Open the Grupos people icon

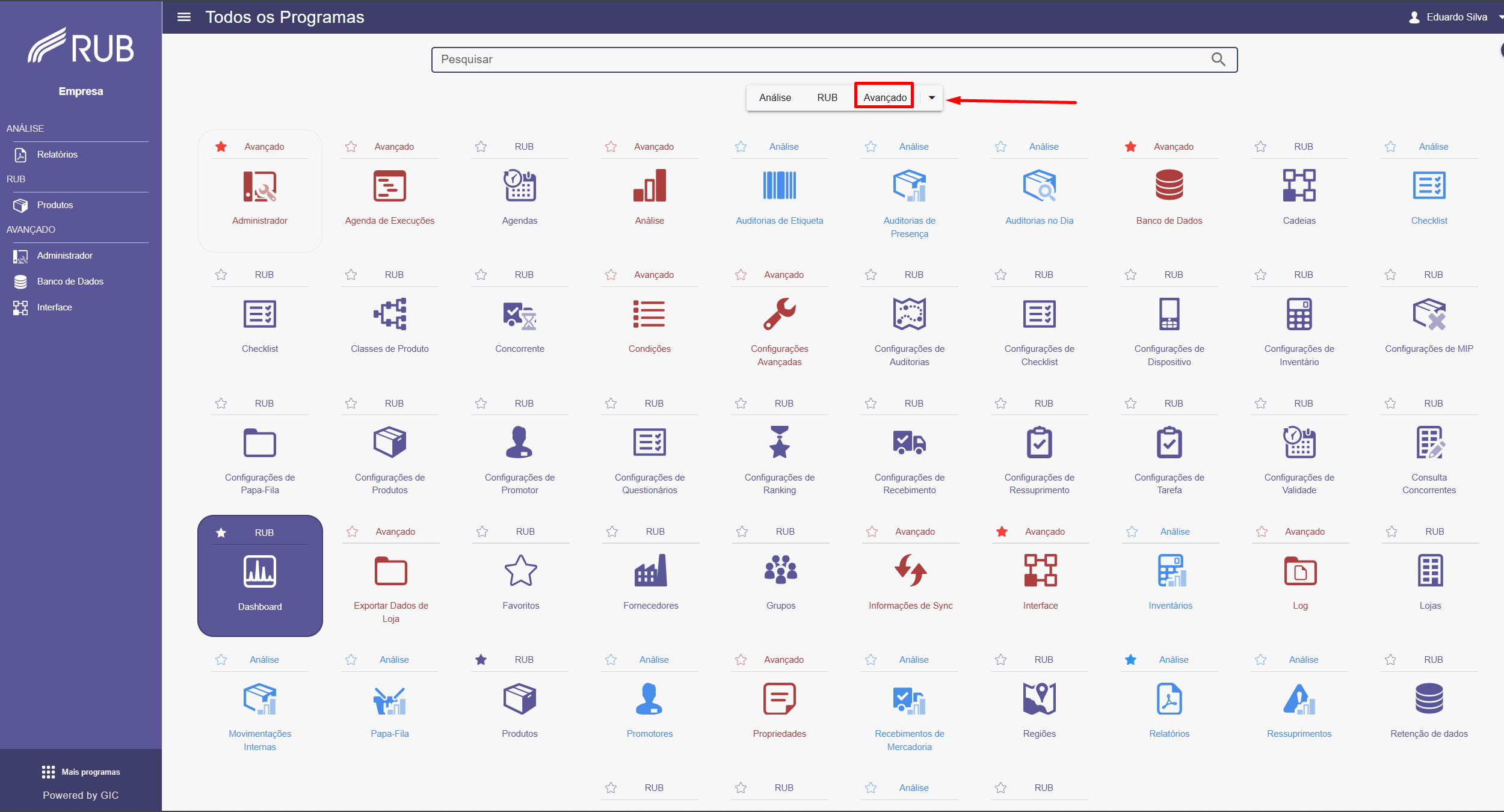[x=781, y=570]
